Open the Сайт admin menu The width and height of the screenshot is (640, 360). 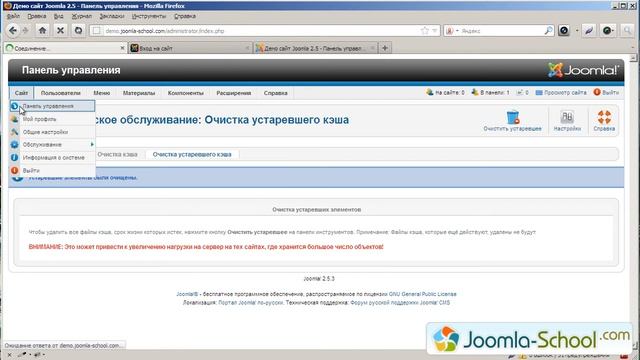[21, 93]
